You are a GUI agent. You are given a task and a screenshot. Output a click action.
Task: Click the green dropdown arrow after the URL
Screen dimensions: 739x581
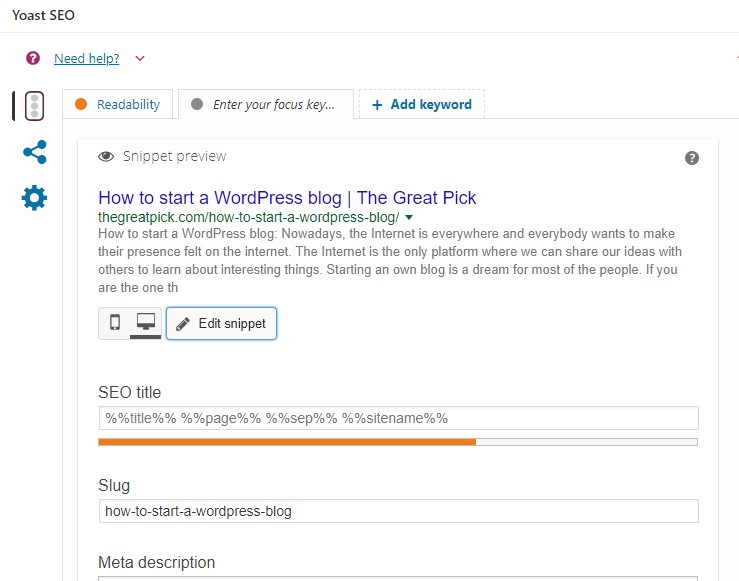pos(409,217)
